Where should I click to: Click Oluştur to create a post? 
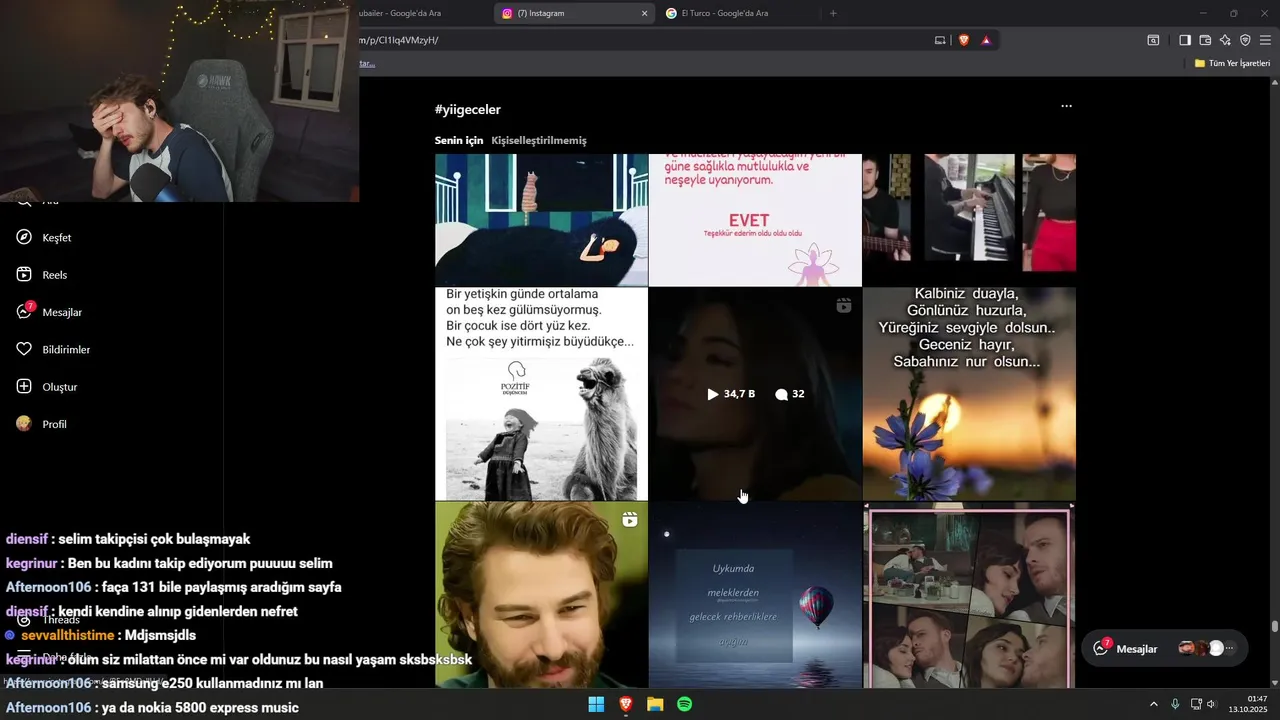(x=46, y=387)
